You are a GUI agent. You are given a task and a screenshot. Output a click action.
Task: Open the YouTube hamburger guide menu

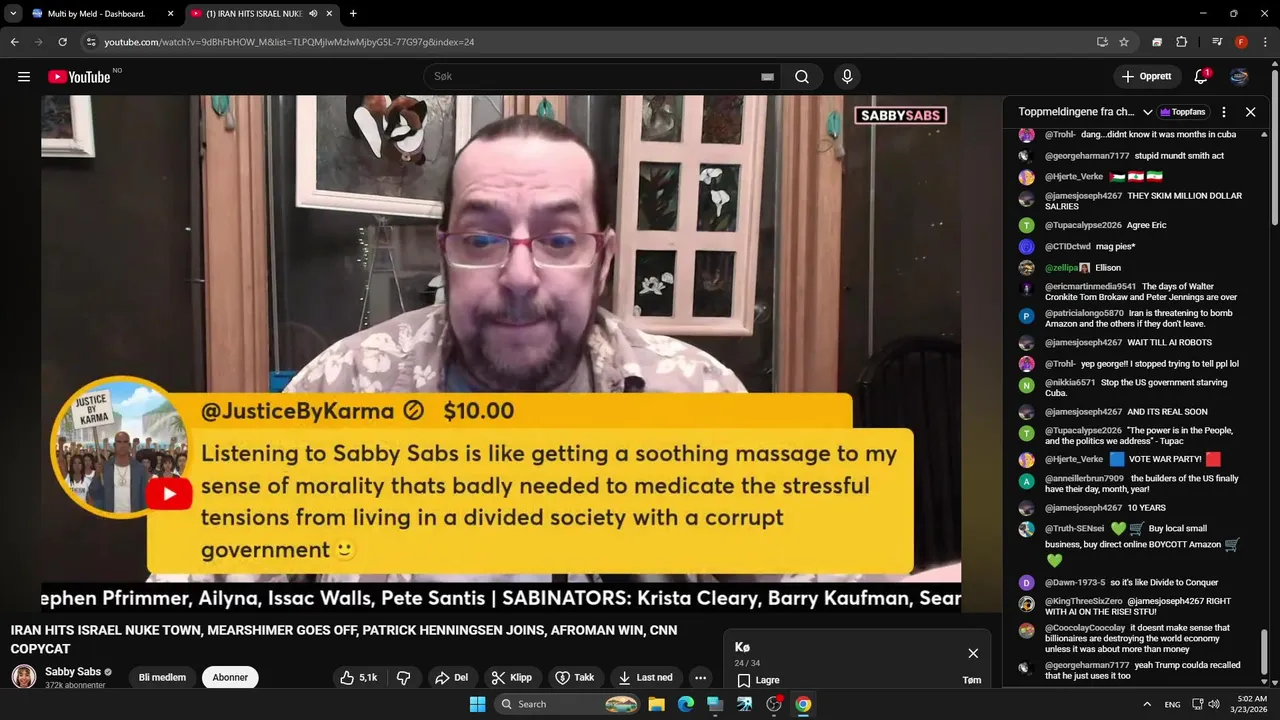point(24,77)
